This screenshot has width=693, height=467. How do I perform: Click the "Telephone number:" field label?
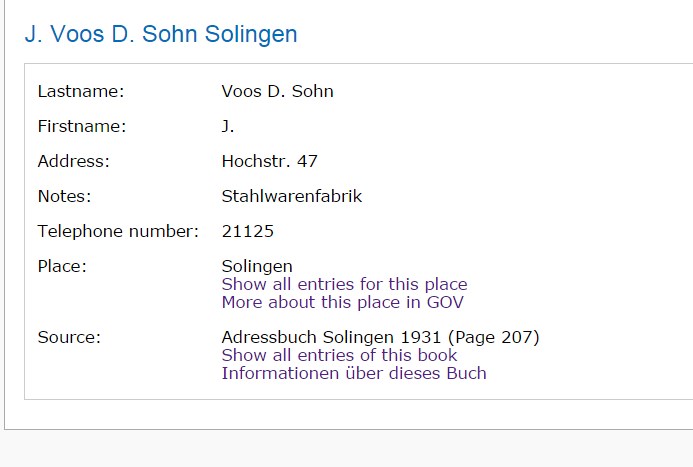(x=118, y=231)
